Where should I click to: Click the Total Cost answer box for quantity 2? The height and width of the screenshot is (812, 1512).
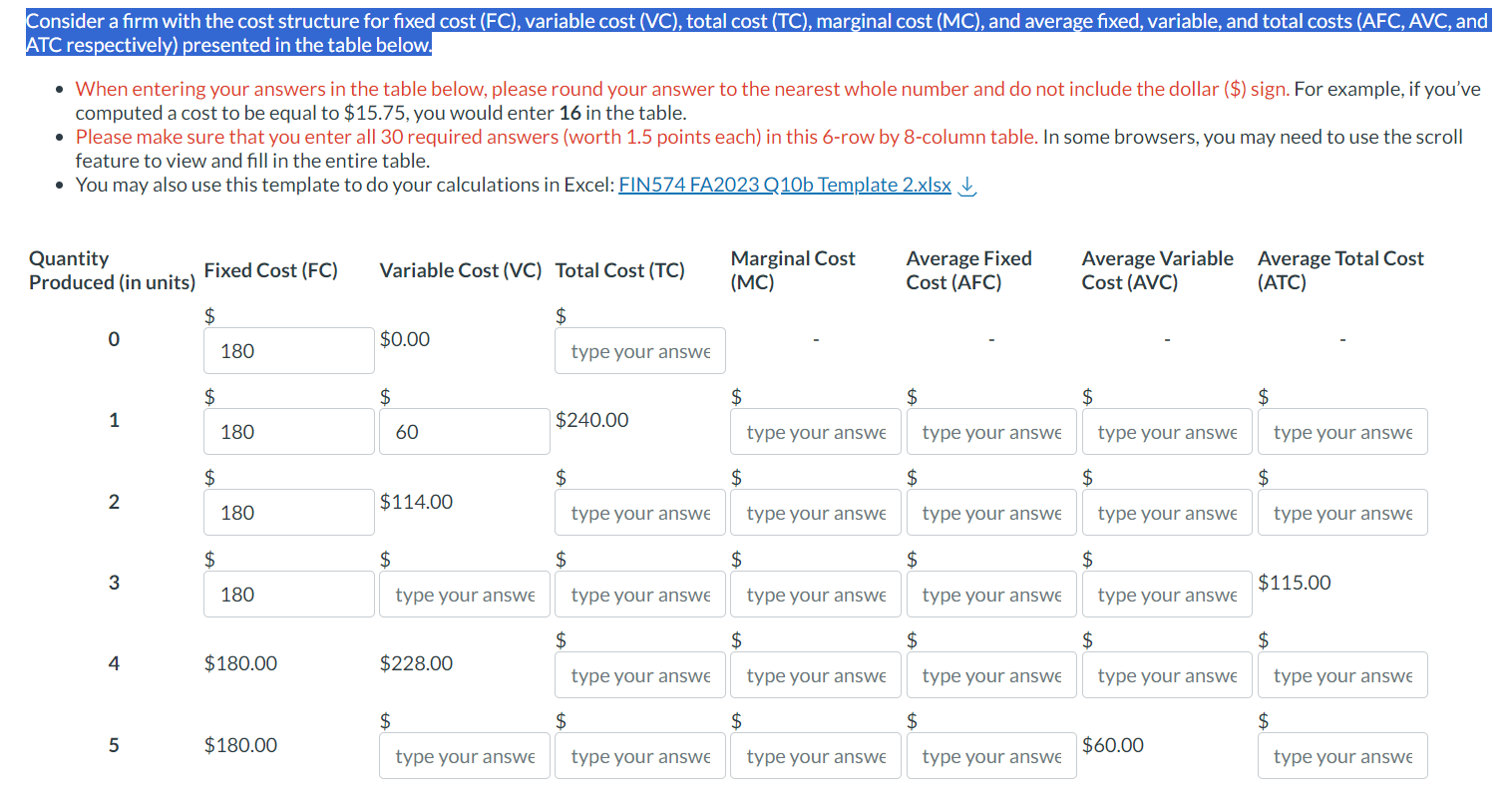click(x=639, y=512)
